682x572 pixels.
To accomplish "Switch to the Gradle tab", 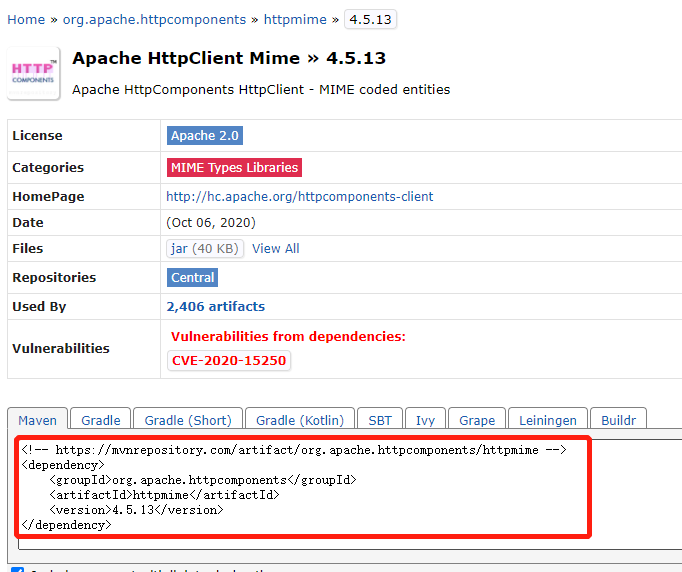I will (100, 420).
